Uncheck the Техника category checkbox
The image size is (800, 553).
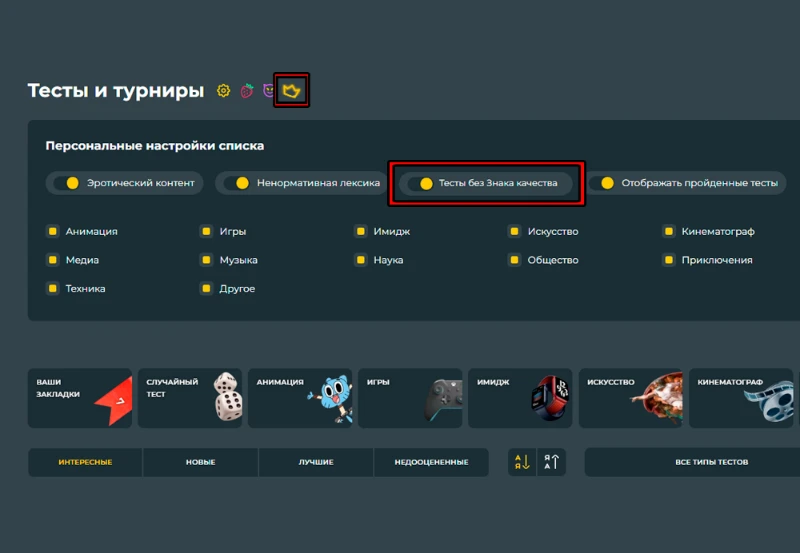click(x=53, y=289)
